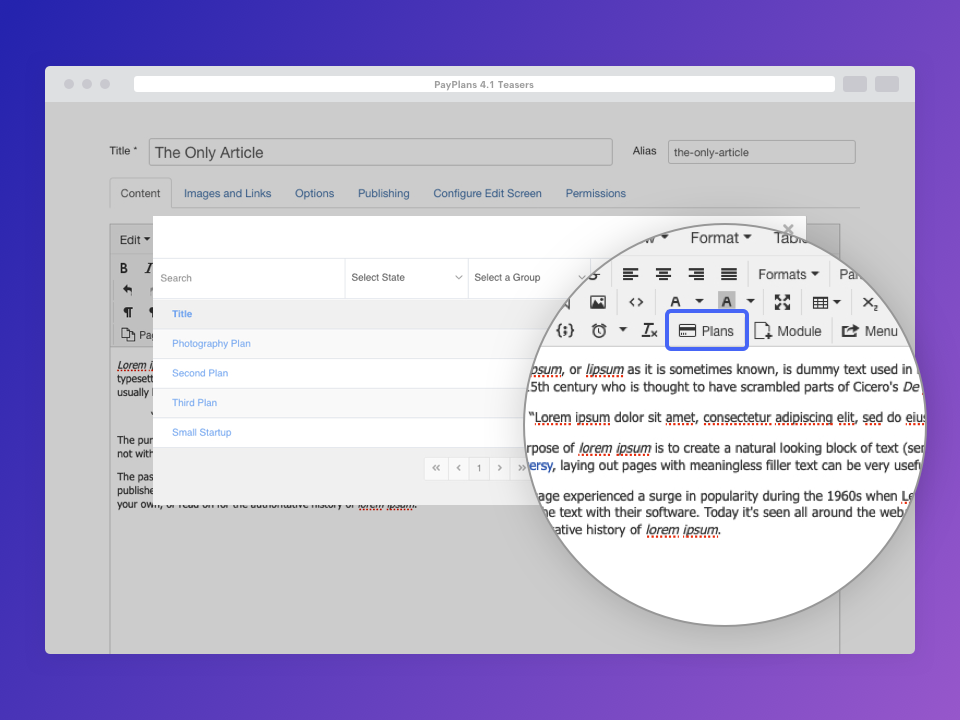Expand the Select State dropdown
The height and width of the screenshot is (720, 960).
click(406, 278)
